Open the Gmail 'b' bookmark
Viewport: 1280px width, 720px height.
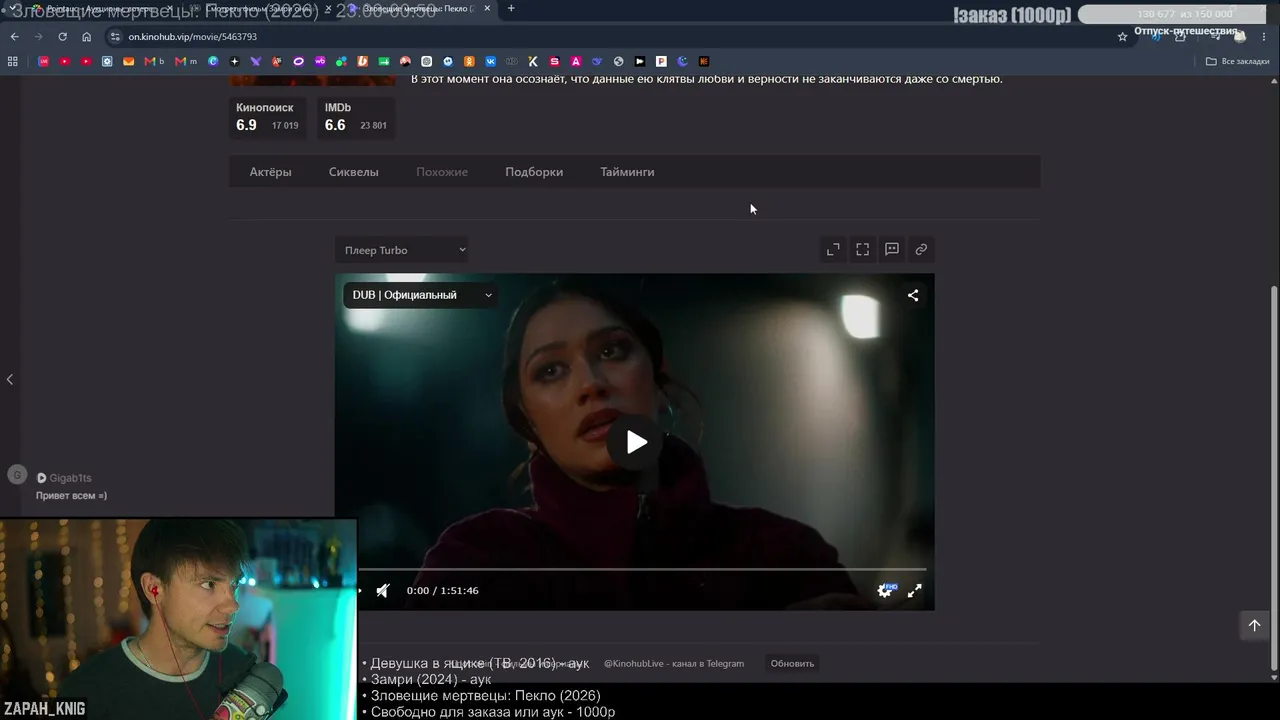(154, 61)
